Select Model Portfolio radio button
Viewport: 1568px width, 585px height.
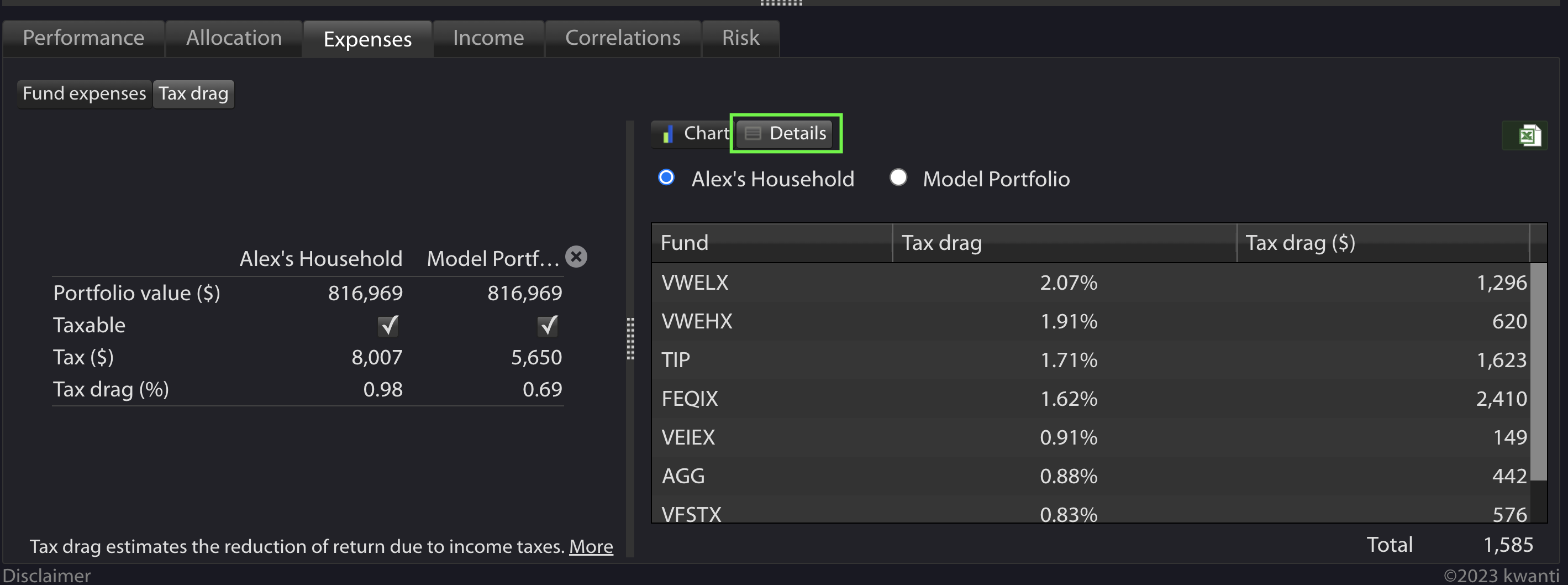(x=898, y=177)
